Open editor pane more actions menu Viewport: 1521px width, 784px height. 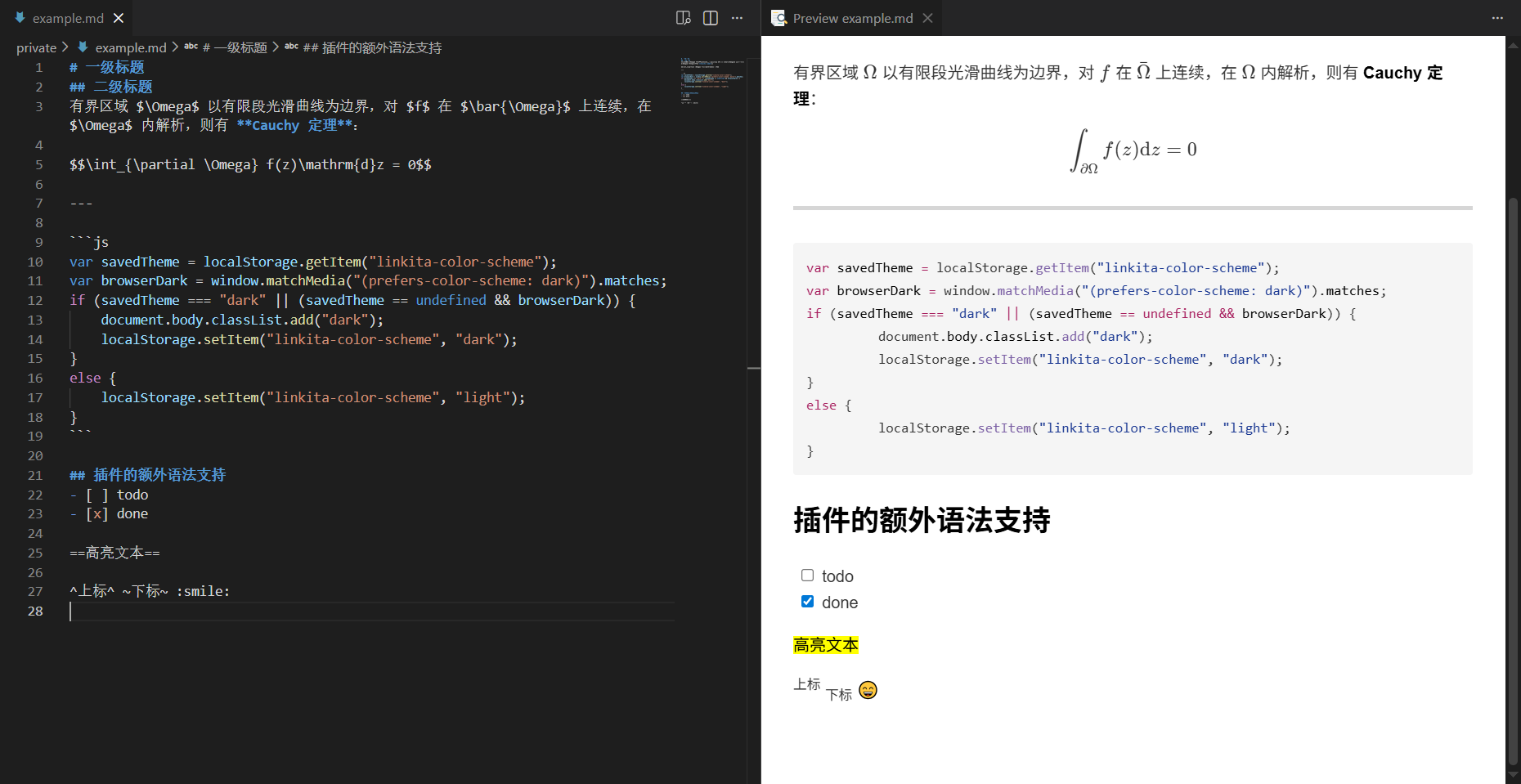click(737, 18)
